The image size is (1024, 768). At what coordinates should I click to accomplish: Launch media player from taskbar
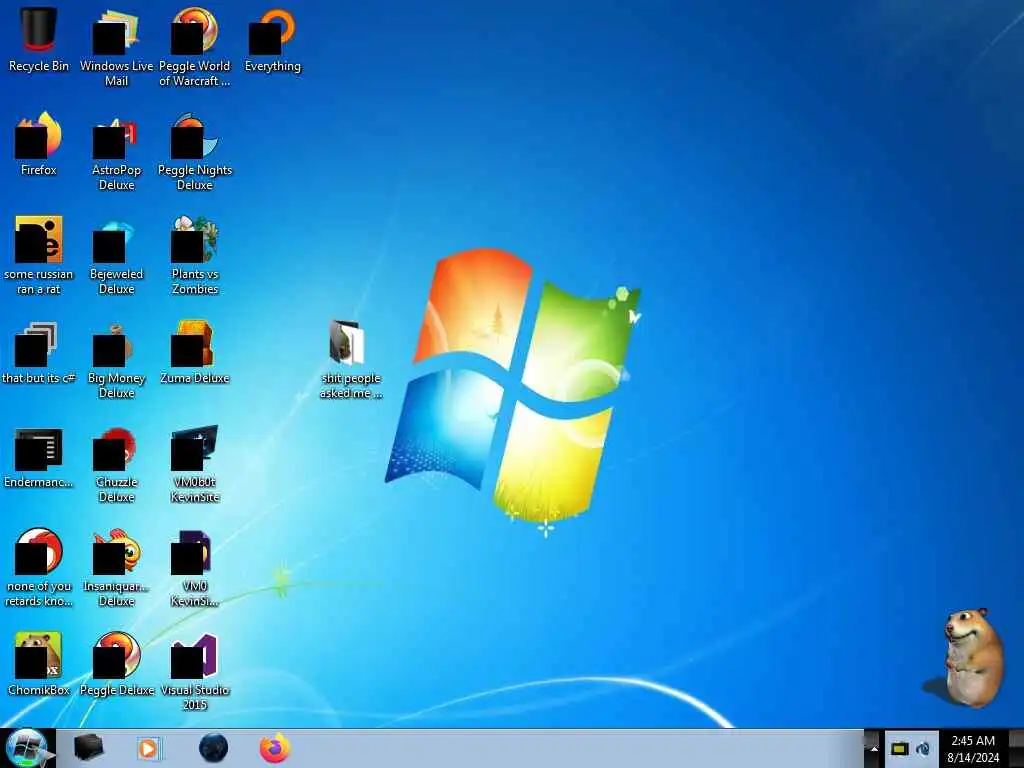pos(149,748)
